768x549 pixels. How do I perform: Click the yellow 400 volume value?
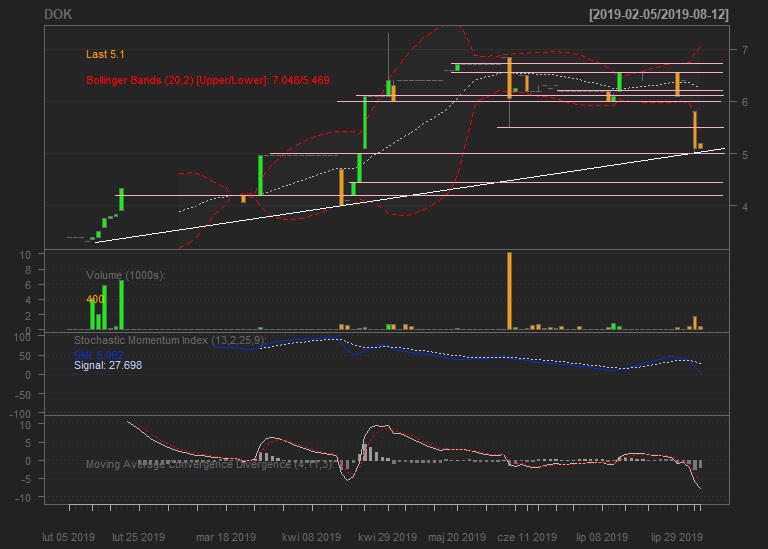[x=95, y=299]
